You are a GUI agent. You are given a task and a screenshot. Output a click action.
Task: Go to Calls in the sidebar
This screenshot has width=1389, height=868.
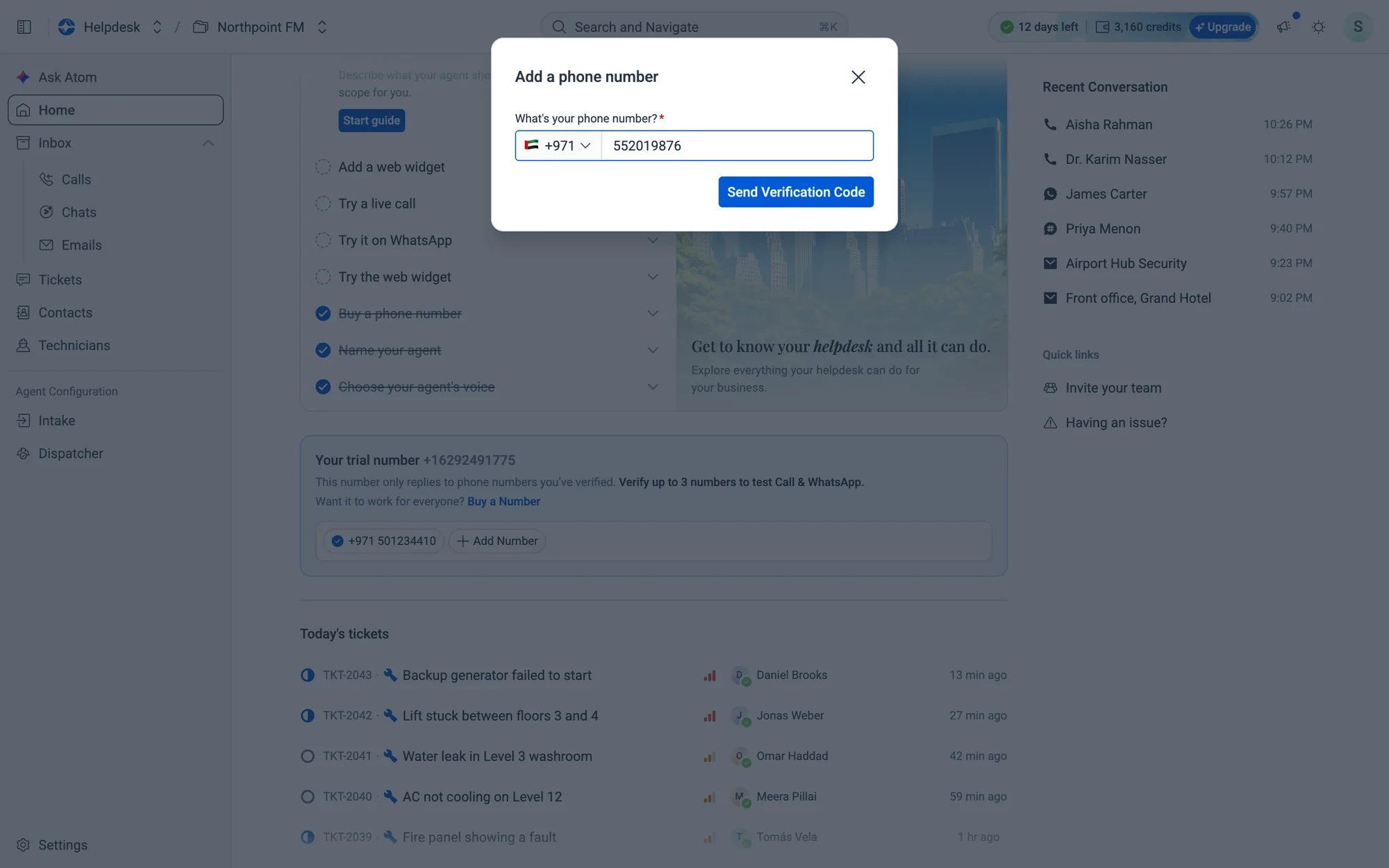click(76, 179)
